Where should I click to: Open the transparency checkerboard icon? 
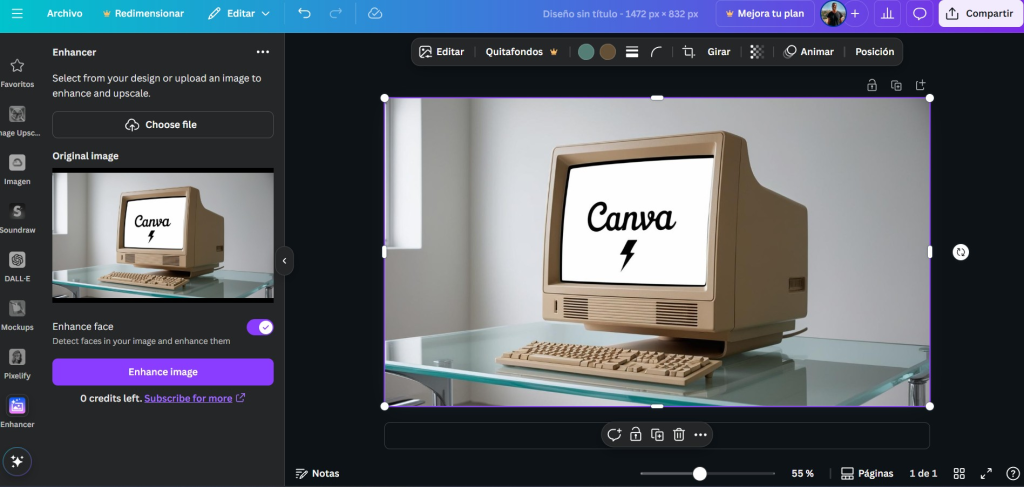coord(757,52)
